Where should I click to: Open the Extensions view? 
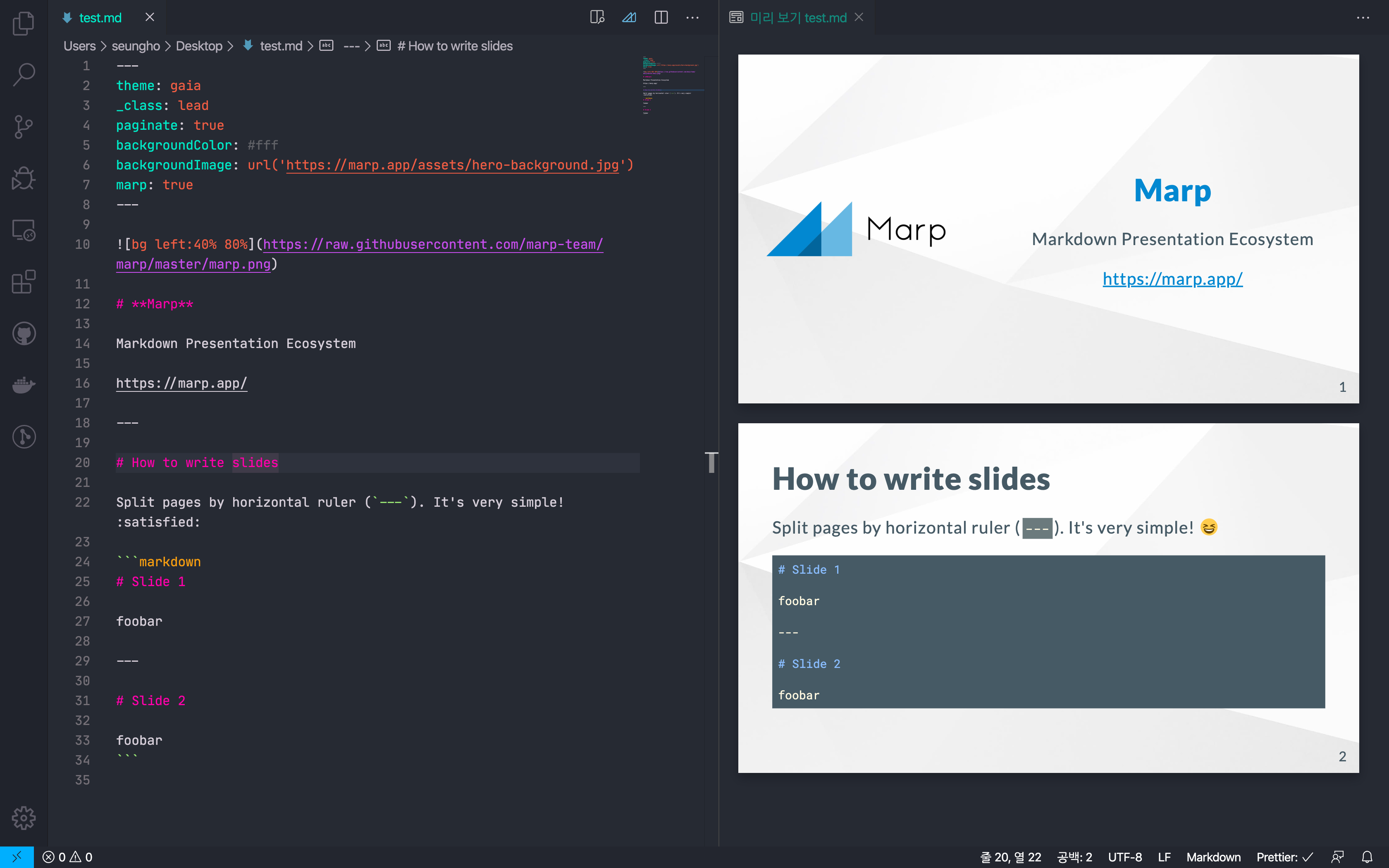point(23,281)
